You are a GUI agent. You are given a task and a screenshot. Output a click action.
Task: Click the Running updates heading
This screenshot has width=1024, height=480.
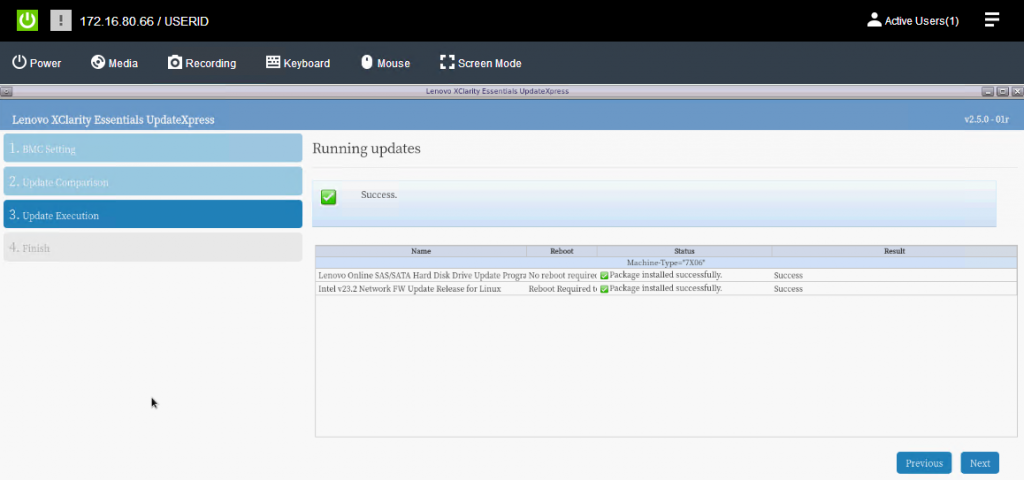[366, 148]
